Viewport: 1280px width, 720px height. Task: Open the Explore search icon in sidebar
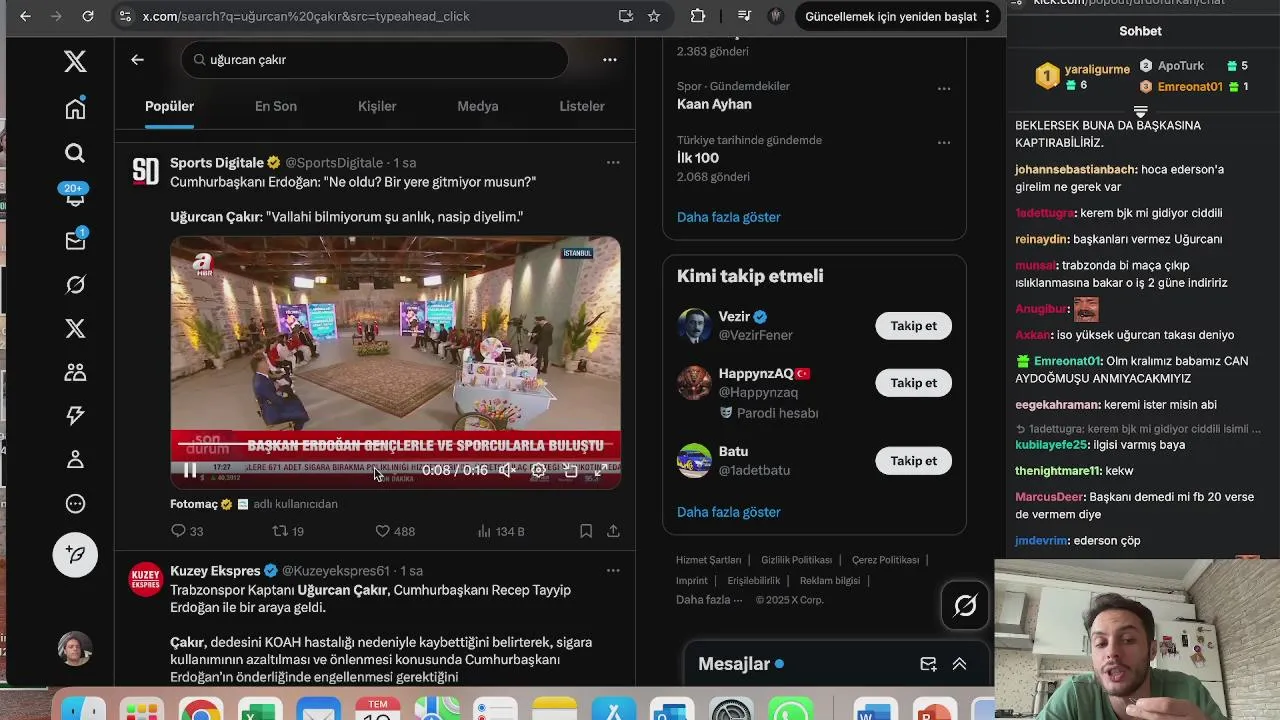pyautogui.click(x=75, y=153)
